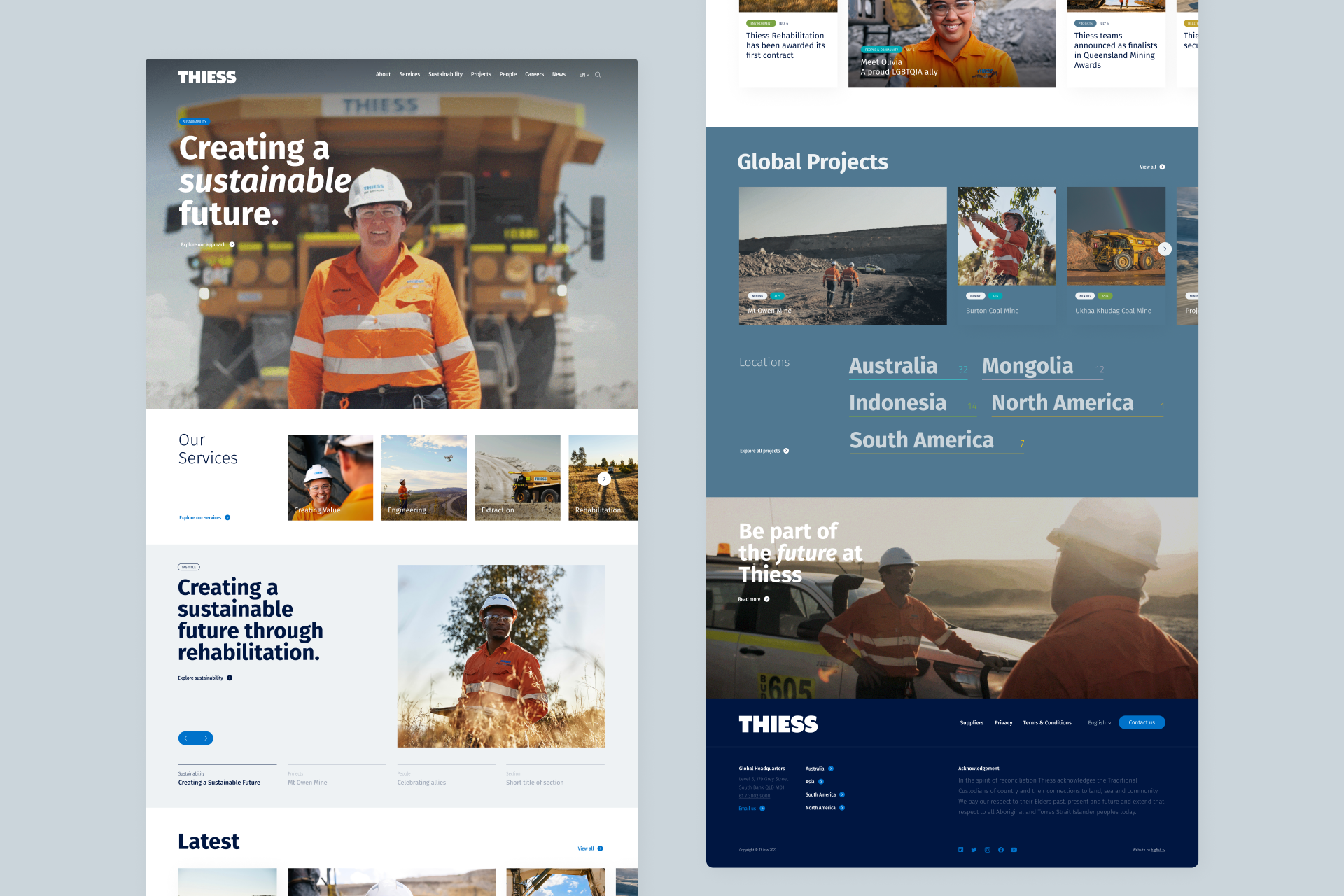Click the Privacy footer link

(x=1004, y=723)
